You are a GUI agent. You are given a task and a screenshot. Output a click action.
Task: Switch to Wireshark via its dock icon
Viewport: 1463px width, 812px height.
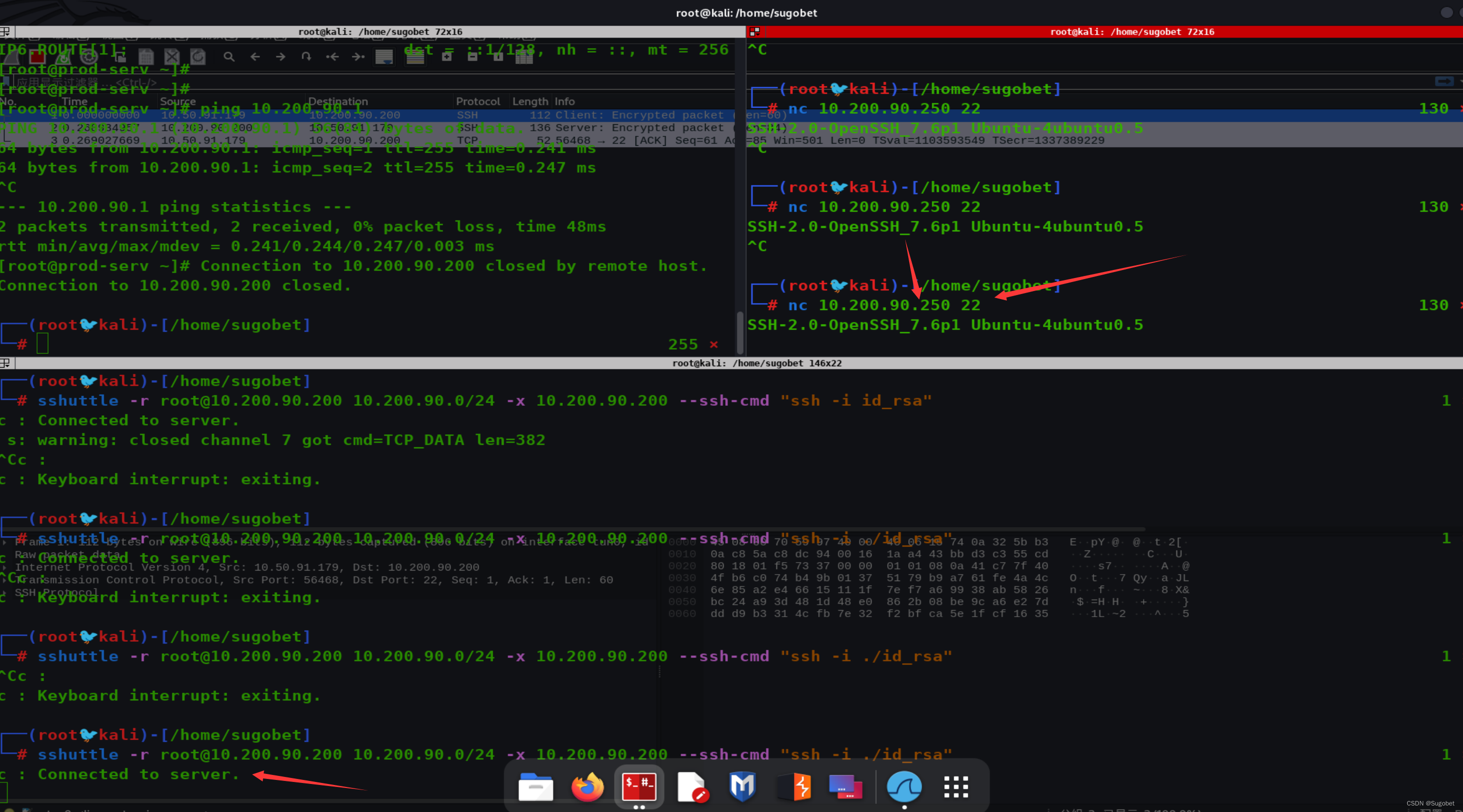click(x=904, y=787)
